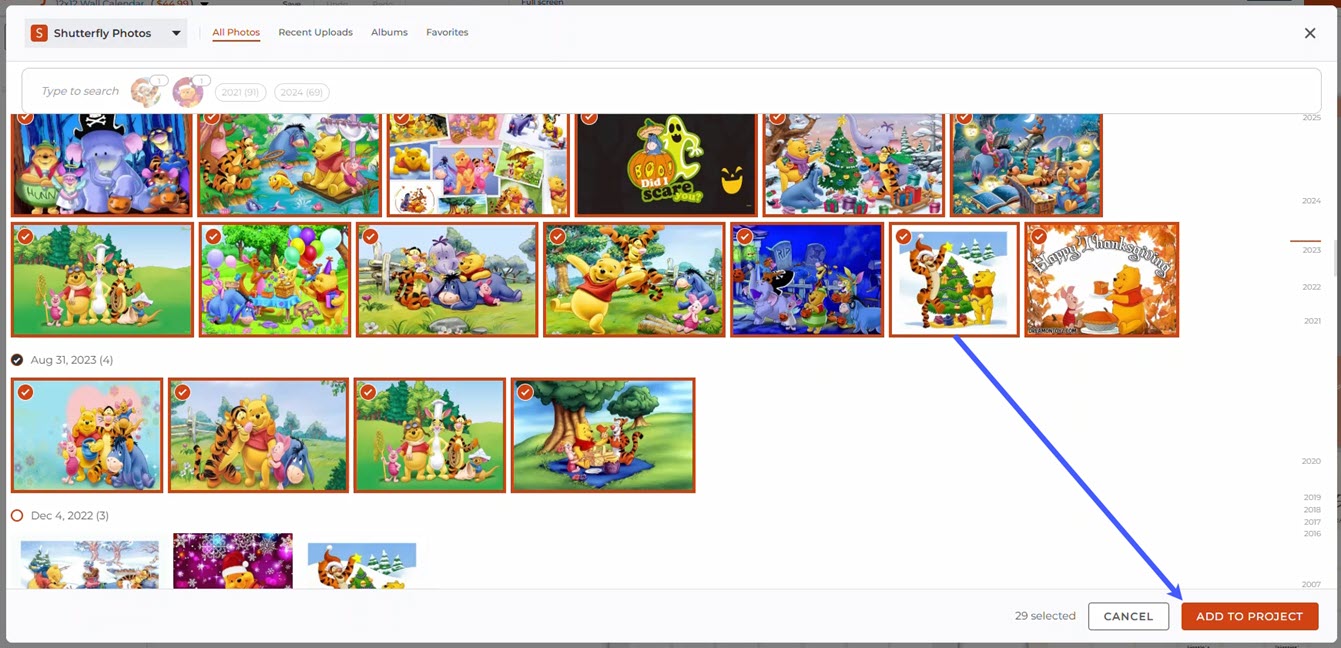Switch to the All Photos tab

coord(236,32)
